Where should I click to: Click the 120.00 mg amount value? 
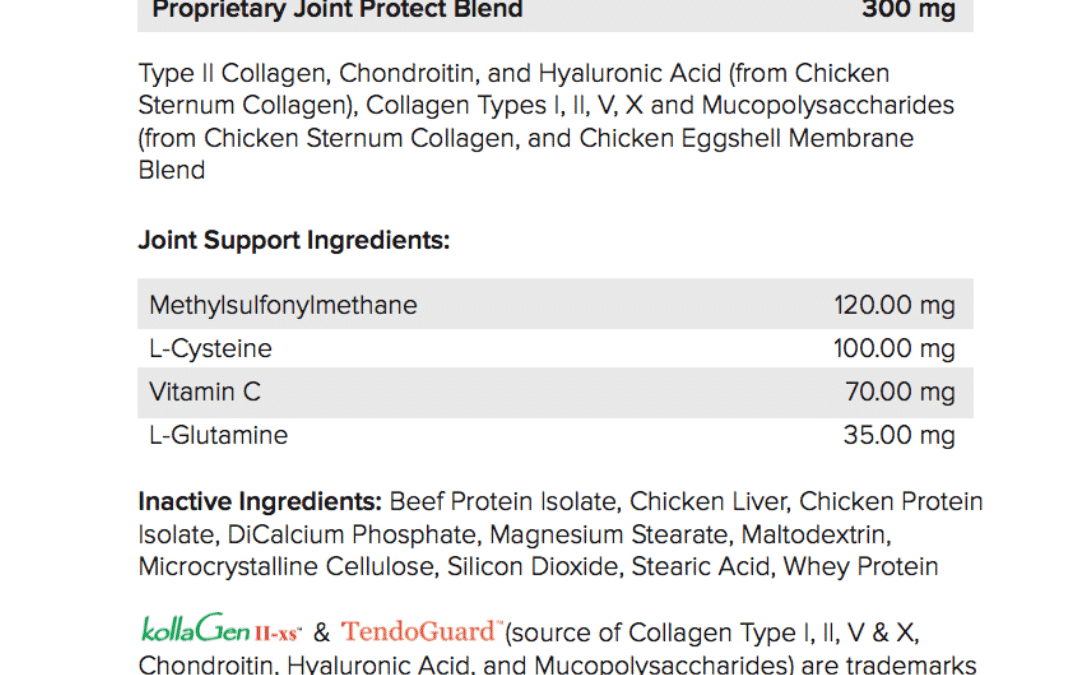click(894, 305)
